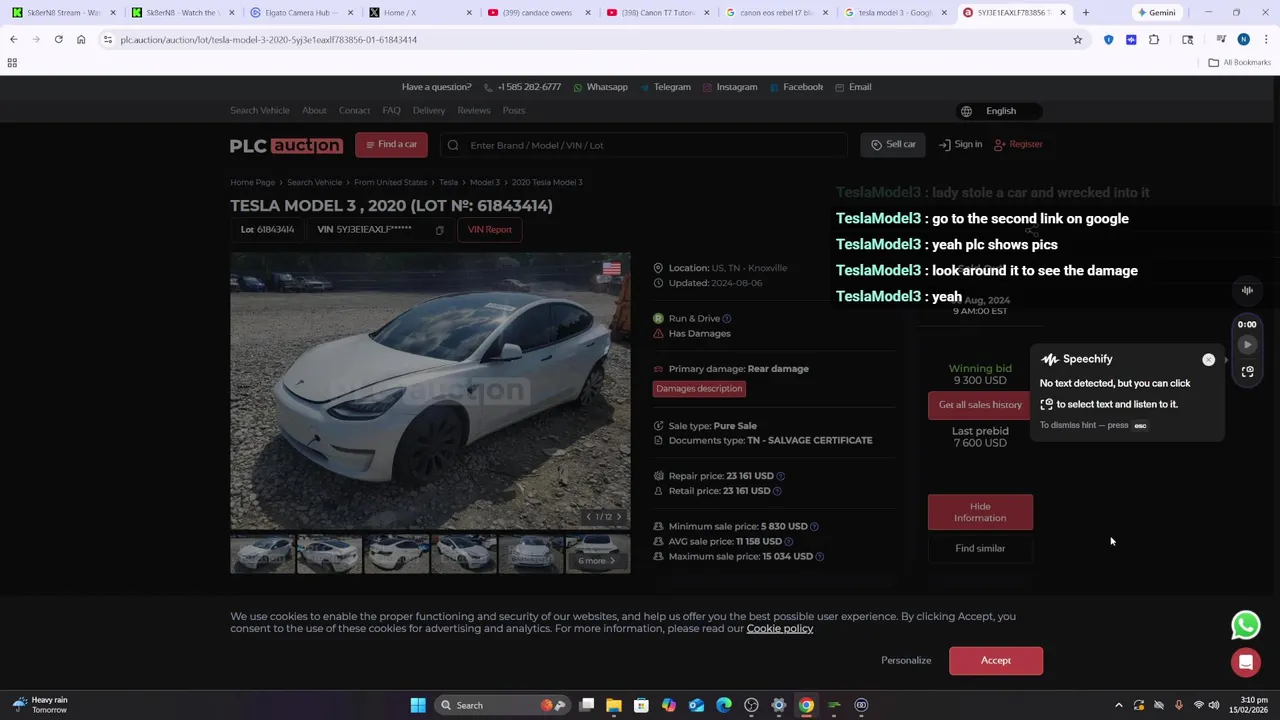Viewport: 1280px width, 720px height.
Task: Open the Chrome extensions puzzle icon
Action: (1154, 39)
